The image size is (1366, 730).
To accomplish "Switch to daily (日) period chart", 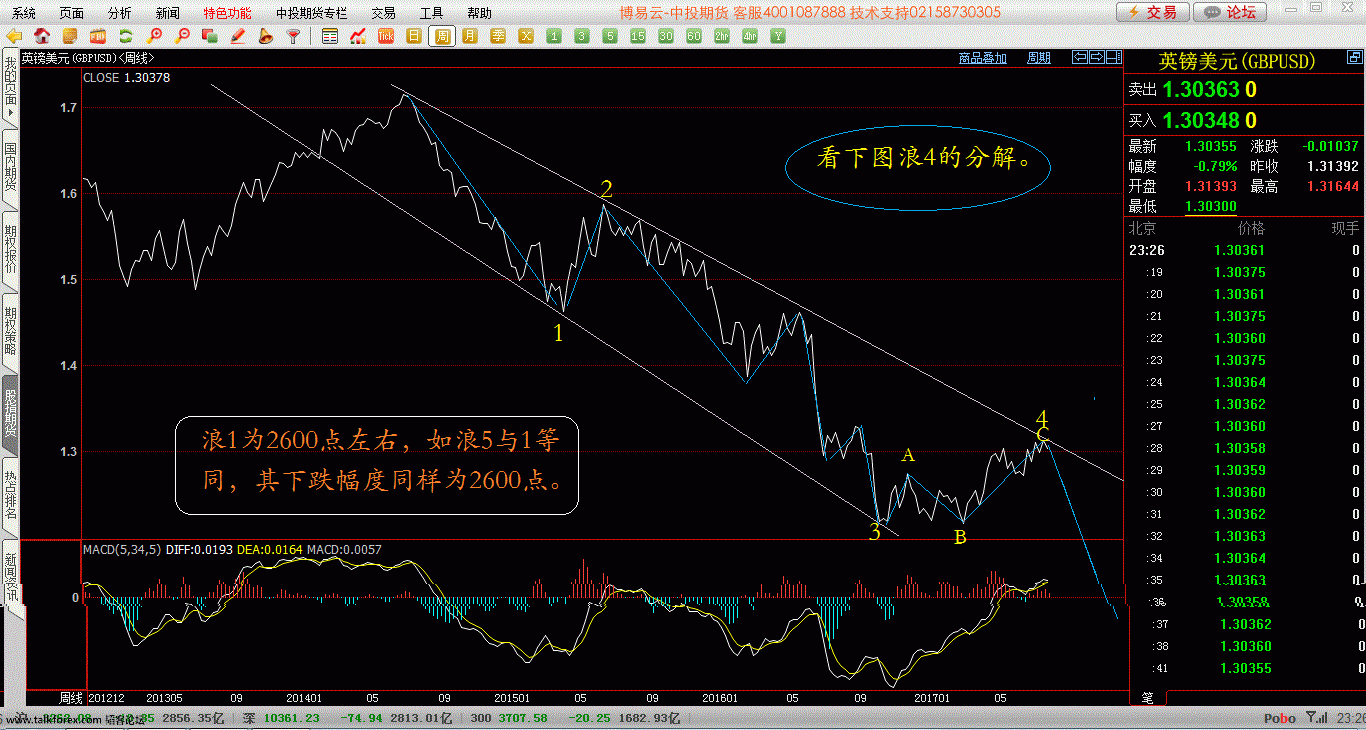I will (414, 36).
